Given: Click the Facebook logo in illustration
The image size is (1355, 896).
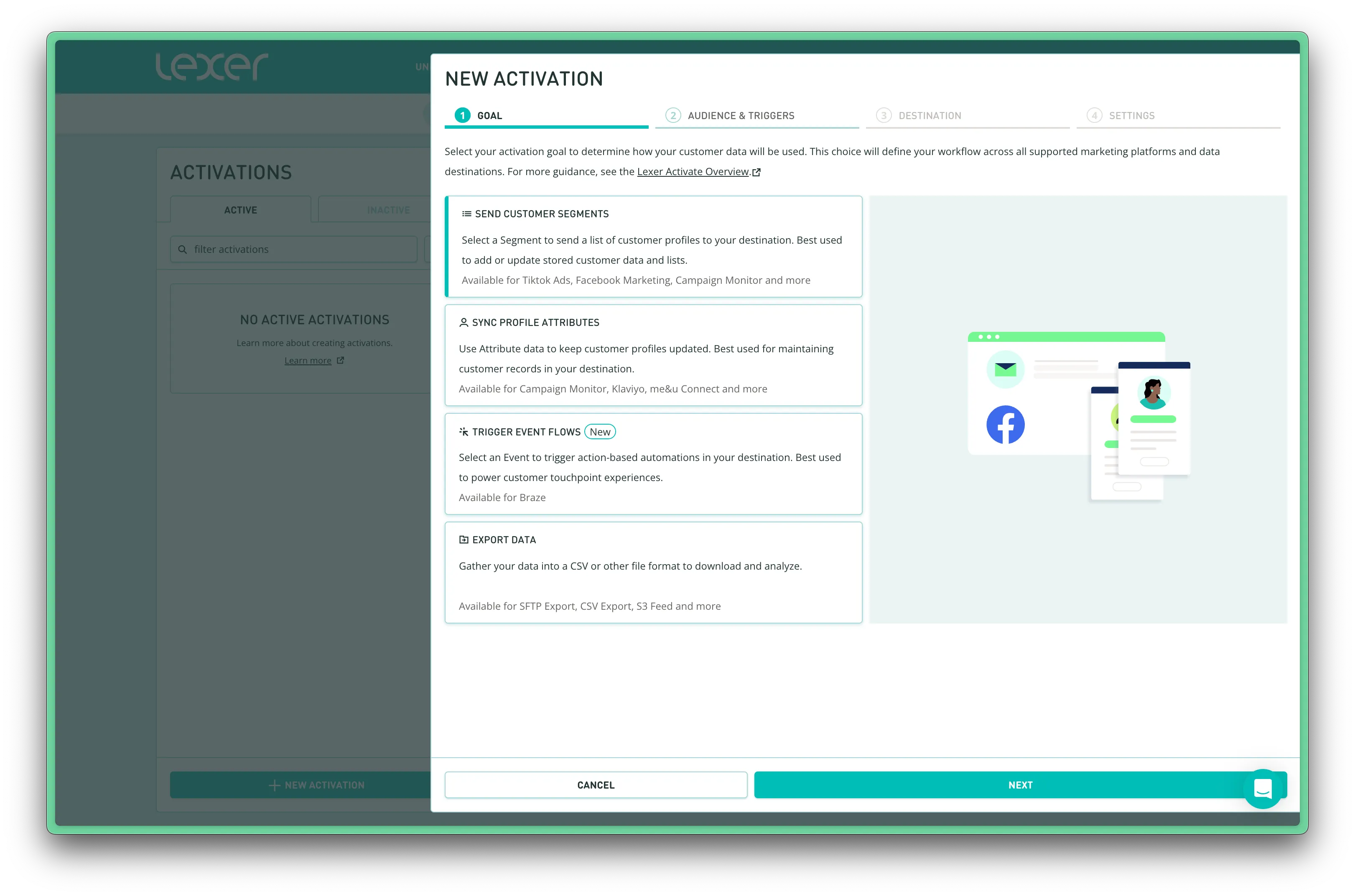Looking at the screenshot, I should click(x=1005, y=425).
